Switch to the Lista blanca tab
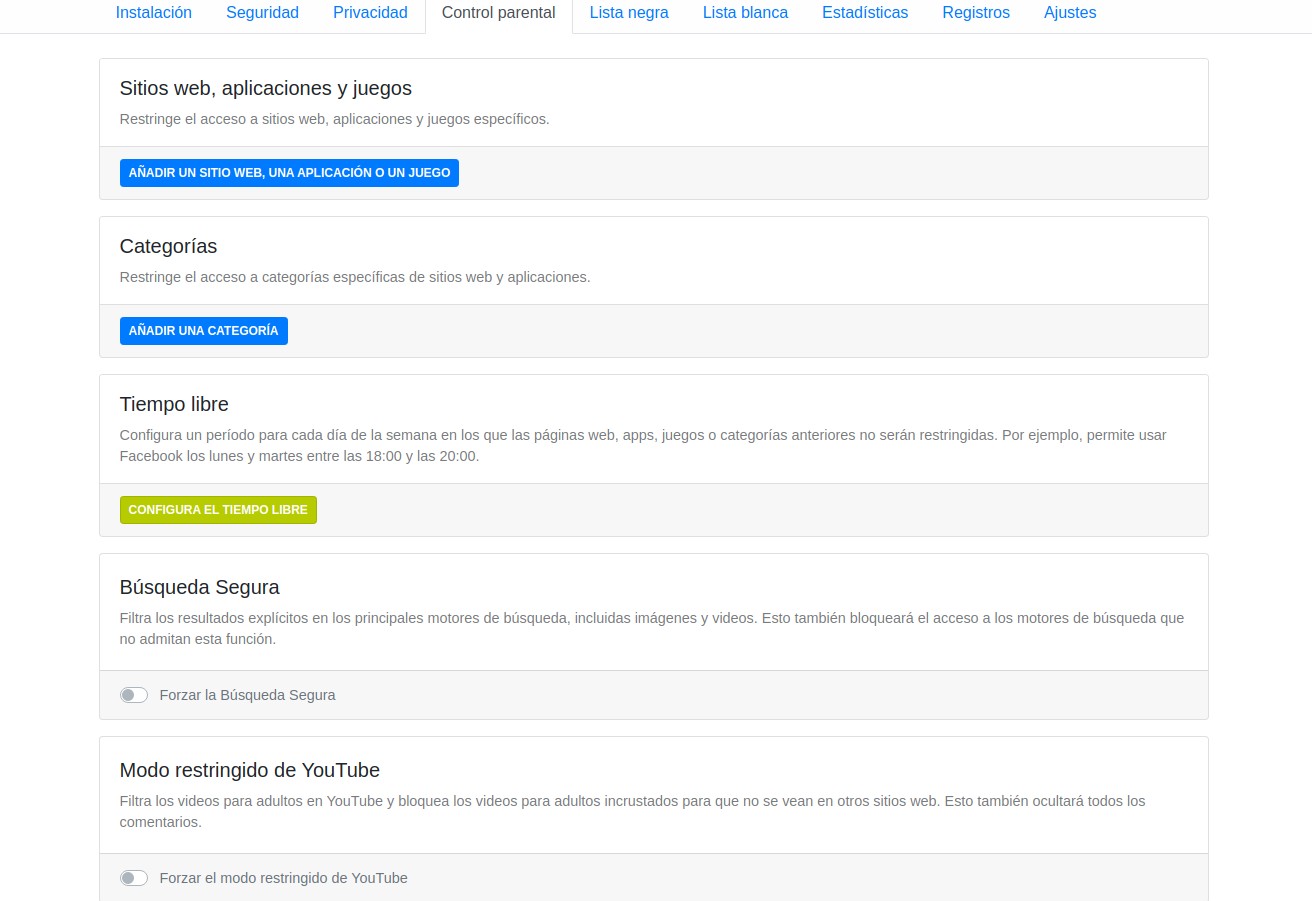Image resolution: width=1312 pixels, height=901 pixels. tap(745, 13)
